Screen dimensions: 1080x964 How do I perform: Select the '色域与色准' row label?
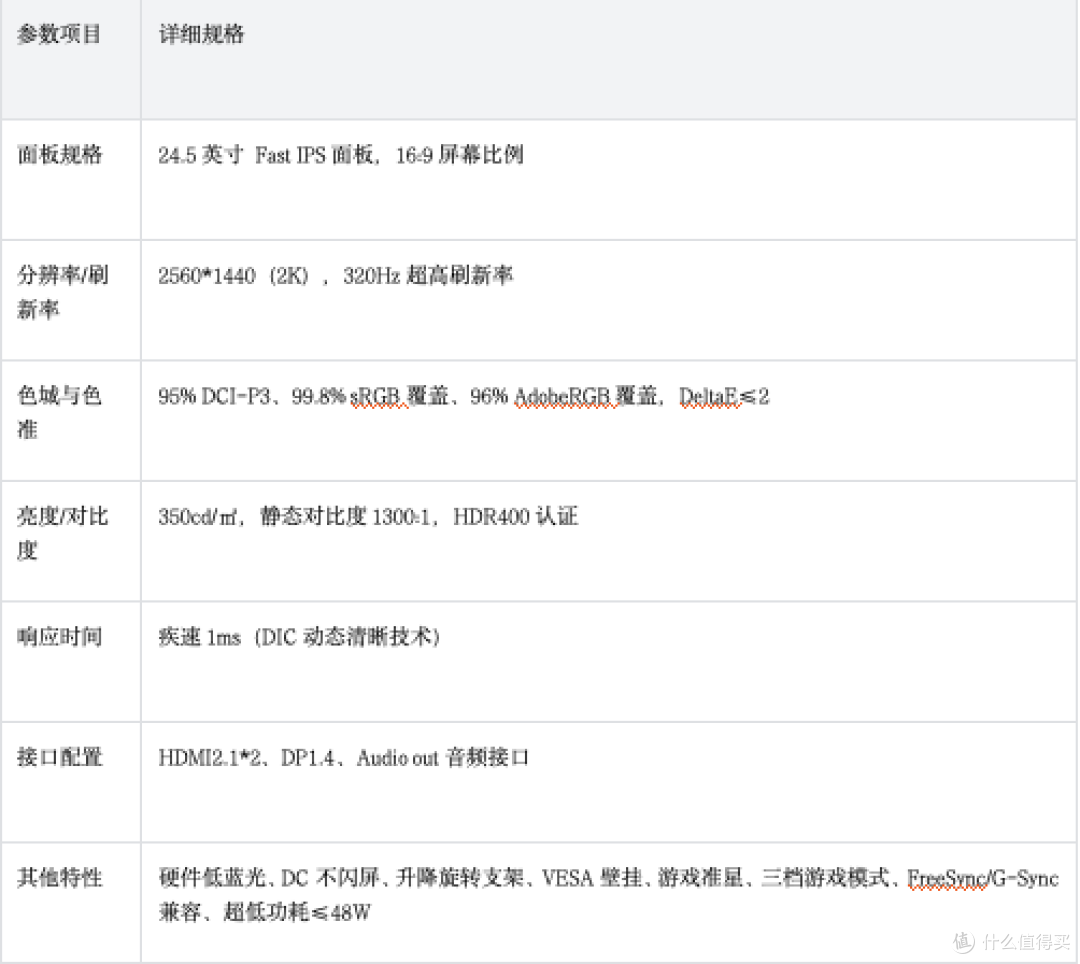tap(59, 412)
